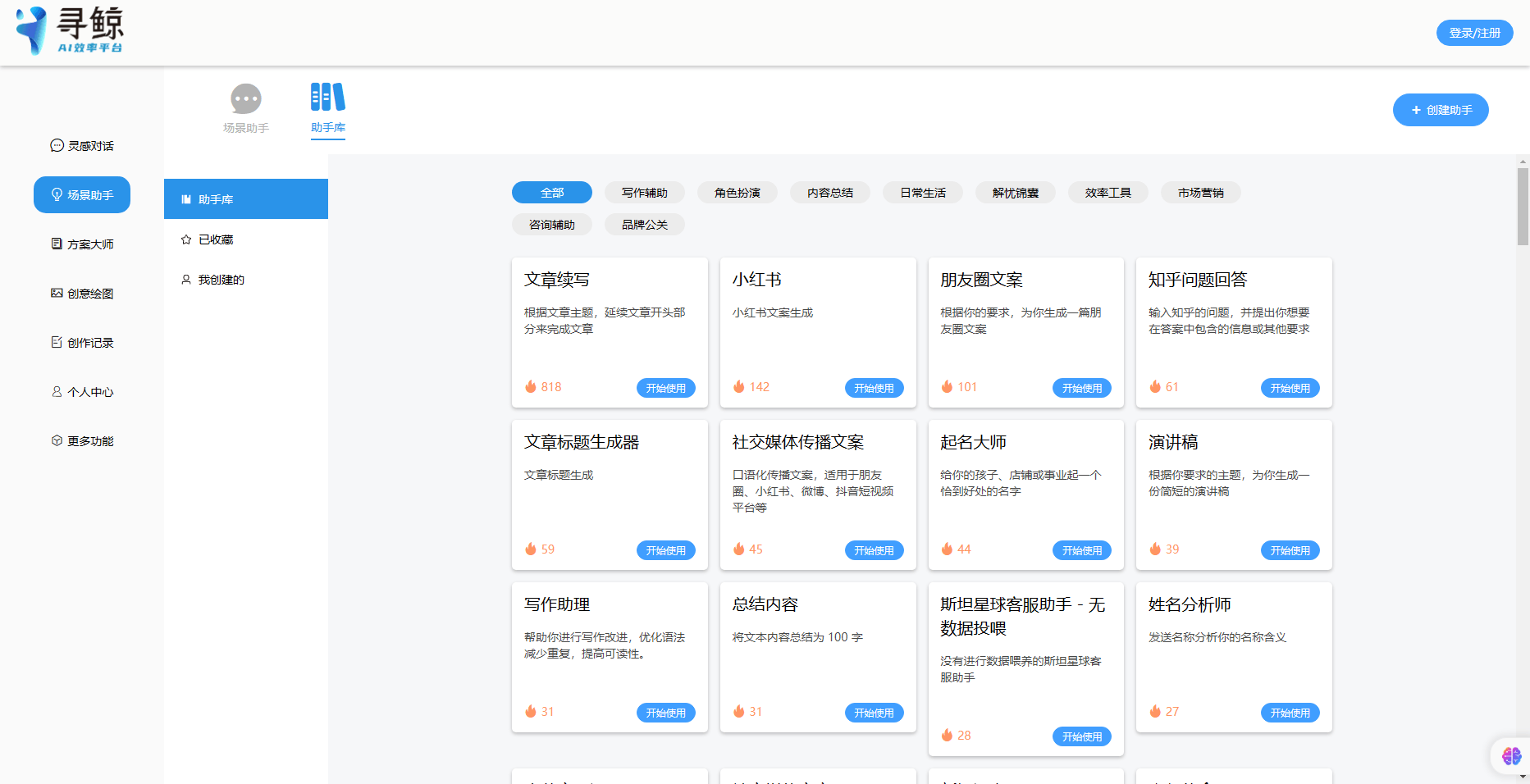Viewport: 1530px width, 784px height.
Task: Switch to the 场景助手 tab
Action: 245,109
